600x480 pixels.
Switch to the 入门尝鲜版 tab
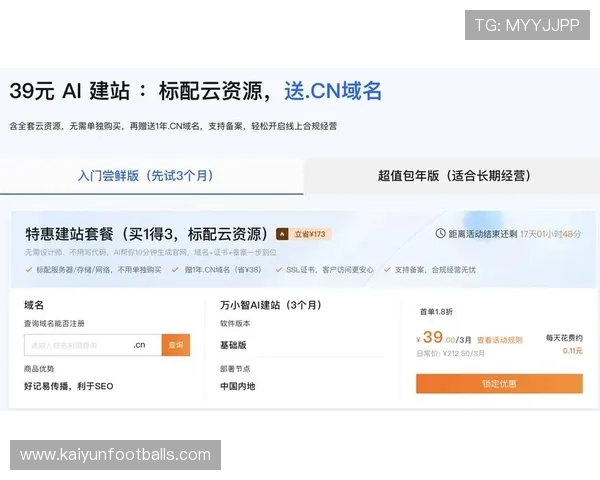(145, 176)
